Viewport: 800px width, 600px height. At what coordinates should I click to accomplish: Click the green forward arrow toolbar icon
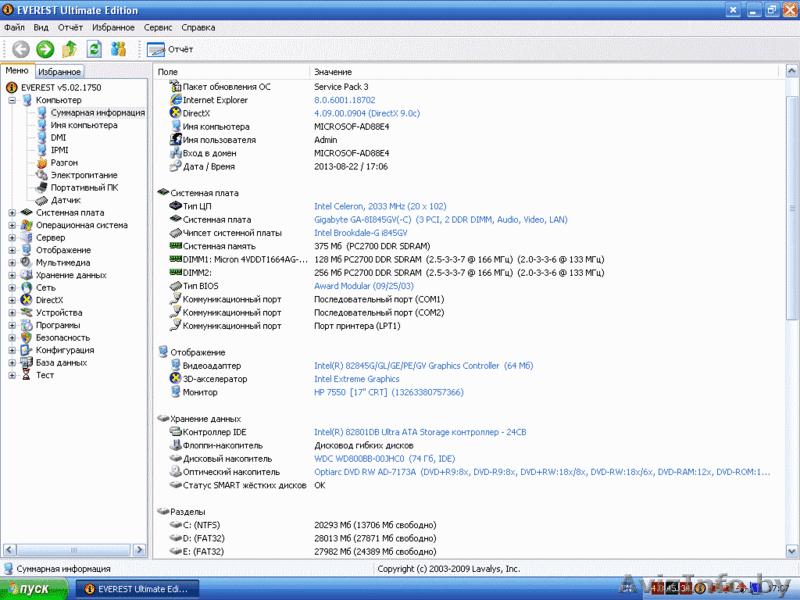45,49
